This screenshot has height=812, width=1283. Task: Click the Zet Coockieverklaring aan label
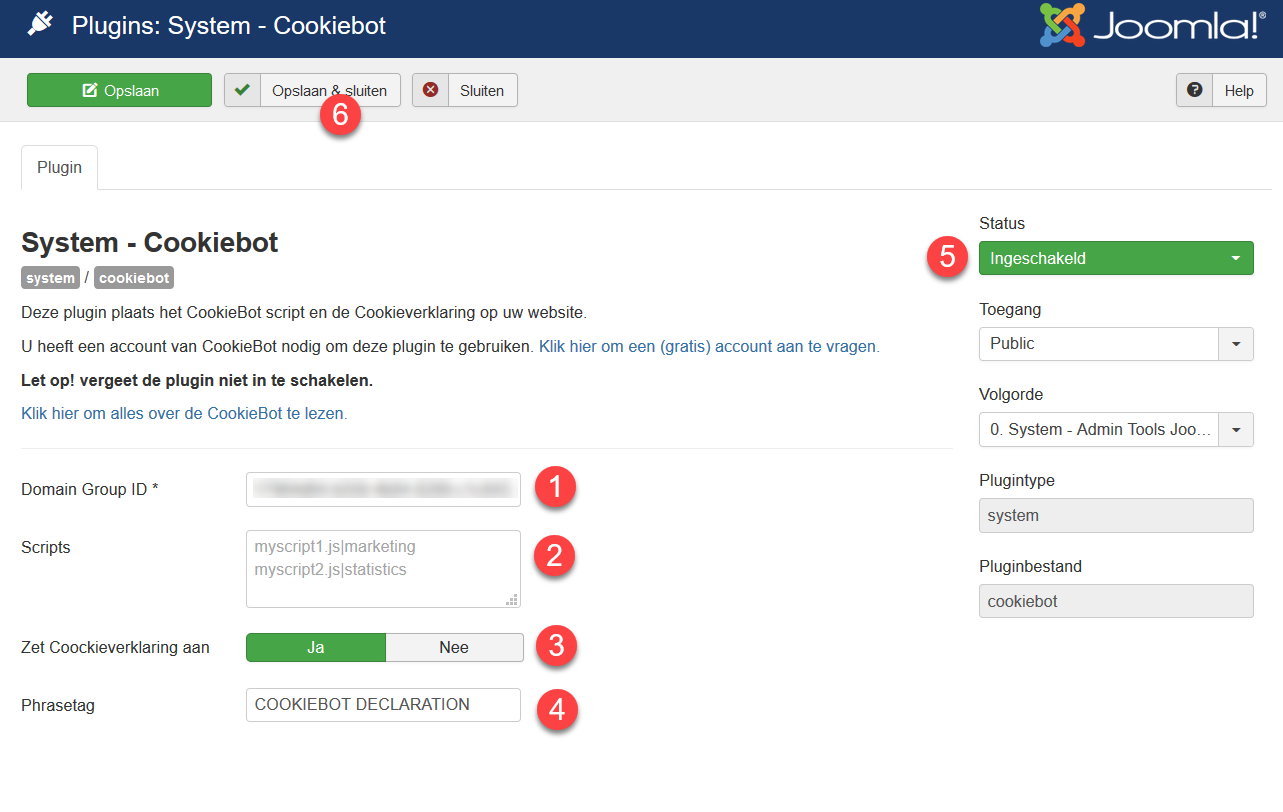[115, 647]
